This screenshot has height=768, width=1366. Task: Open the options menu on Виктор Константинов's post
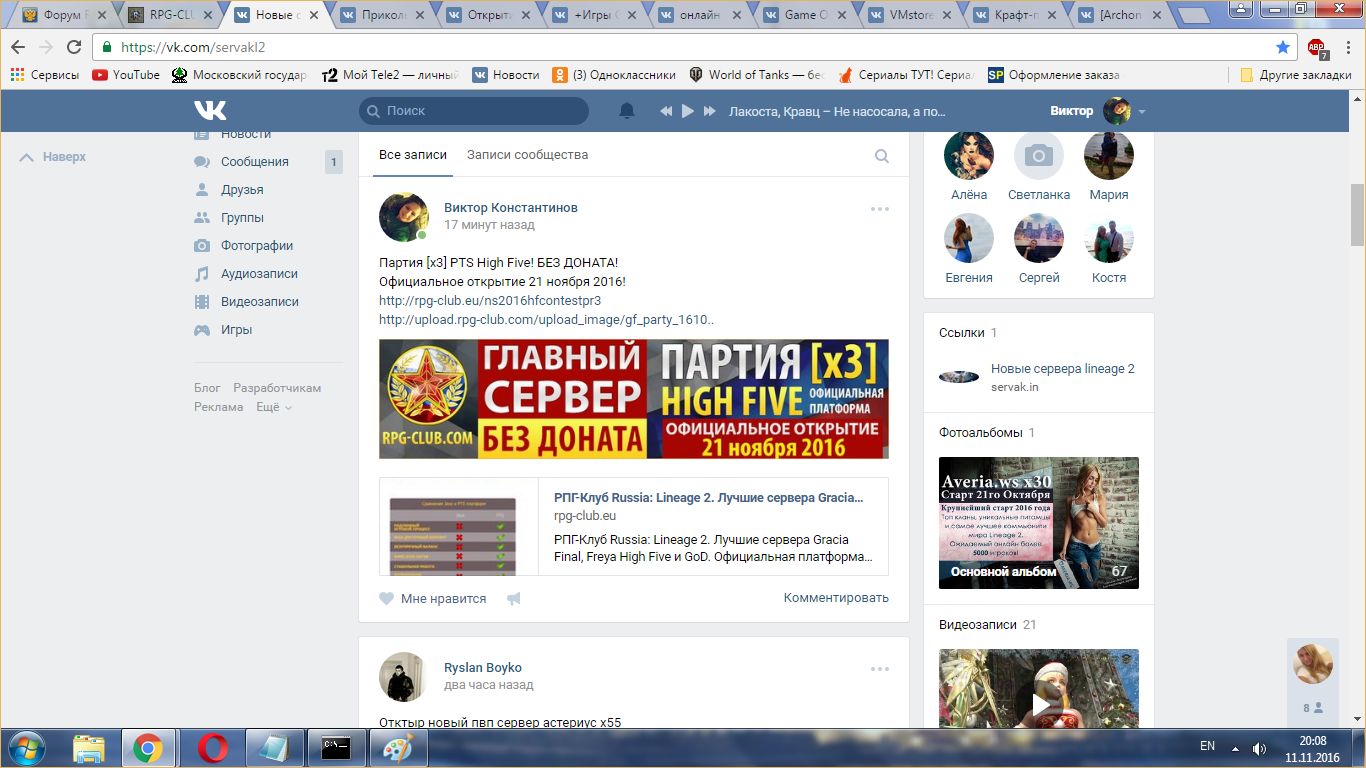tap(880, 209)
